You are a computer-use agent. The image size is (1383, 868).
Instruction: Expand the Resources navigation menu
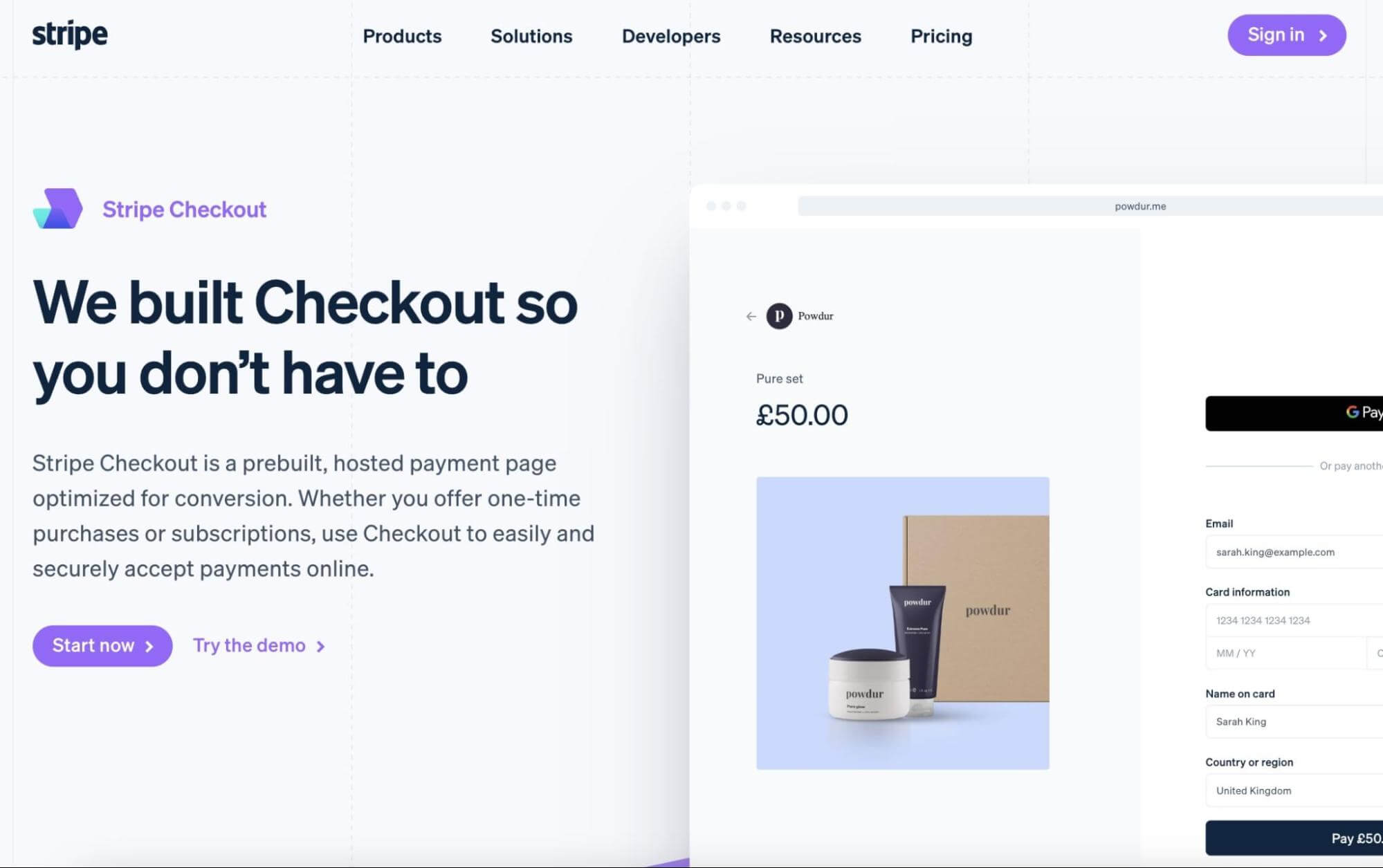click(x=816, y=36)
